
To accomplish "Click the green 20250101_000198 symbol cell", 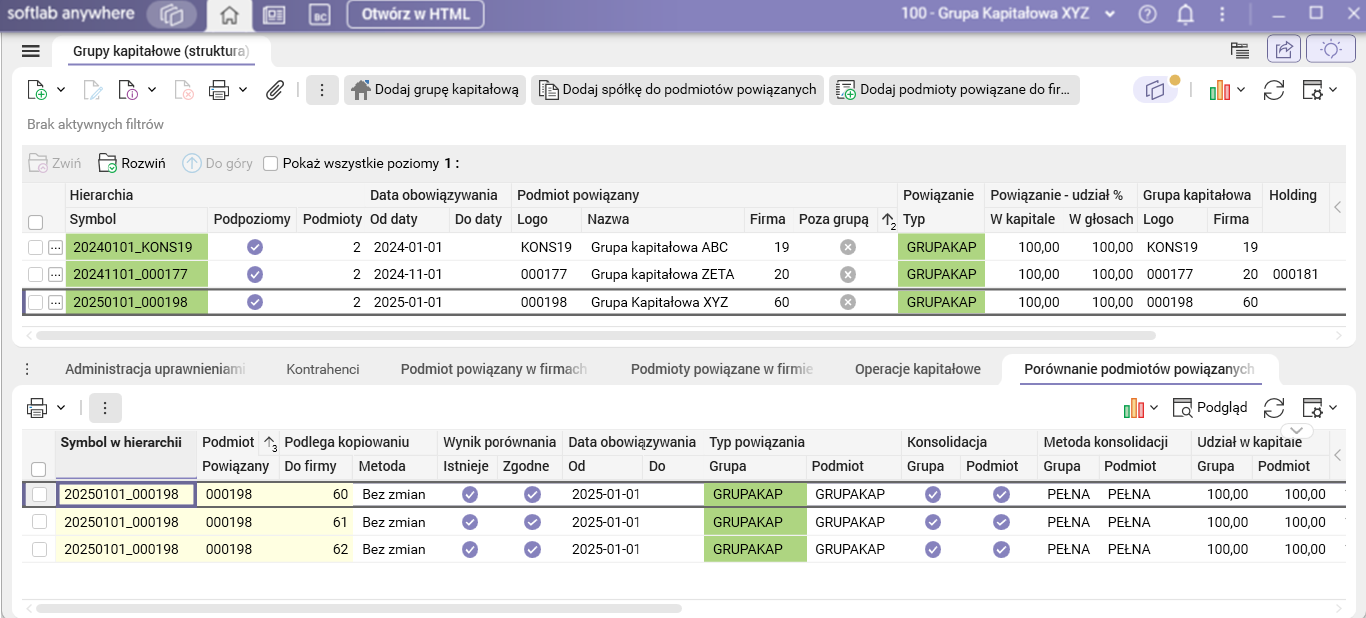I will tap(136, 302).
